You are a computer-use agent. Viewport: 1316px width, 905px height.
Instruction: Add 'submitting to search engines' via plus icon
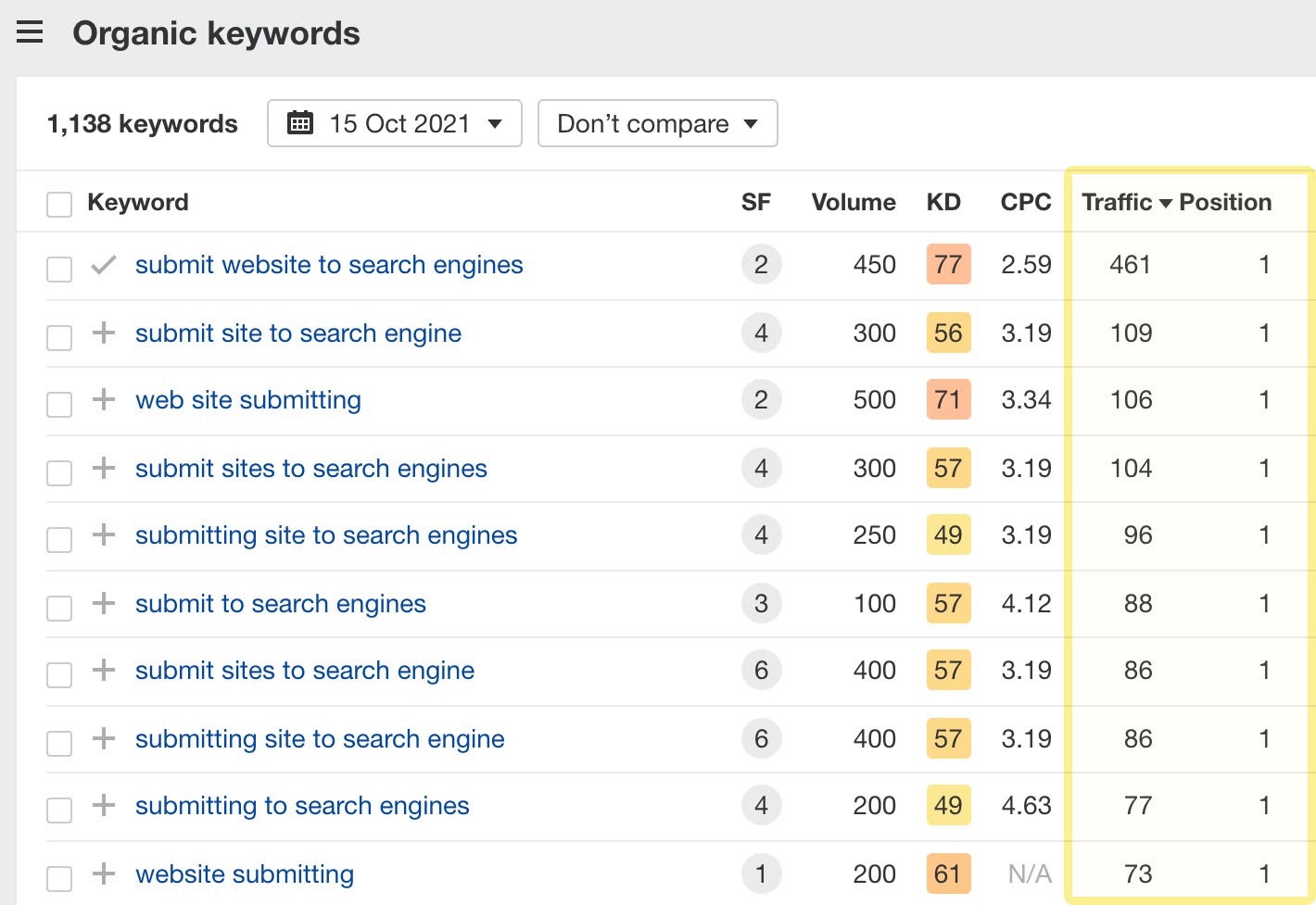(x=103, y=805)
